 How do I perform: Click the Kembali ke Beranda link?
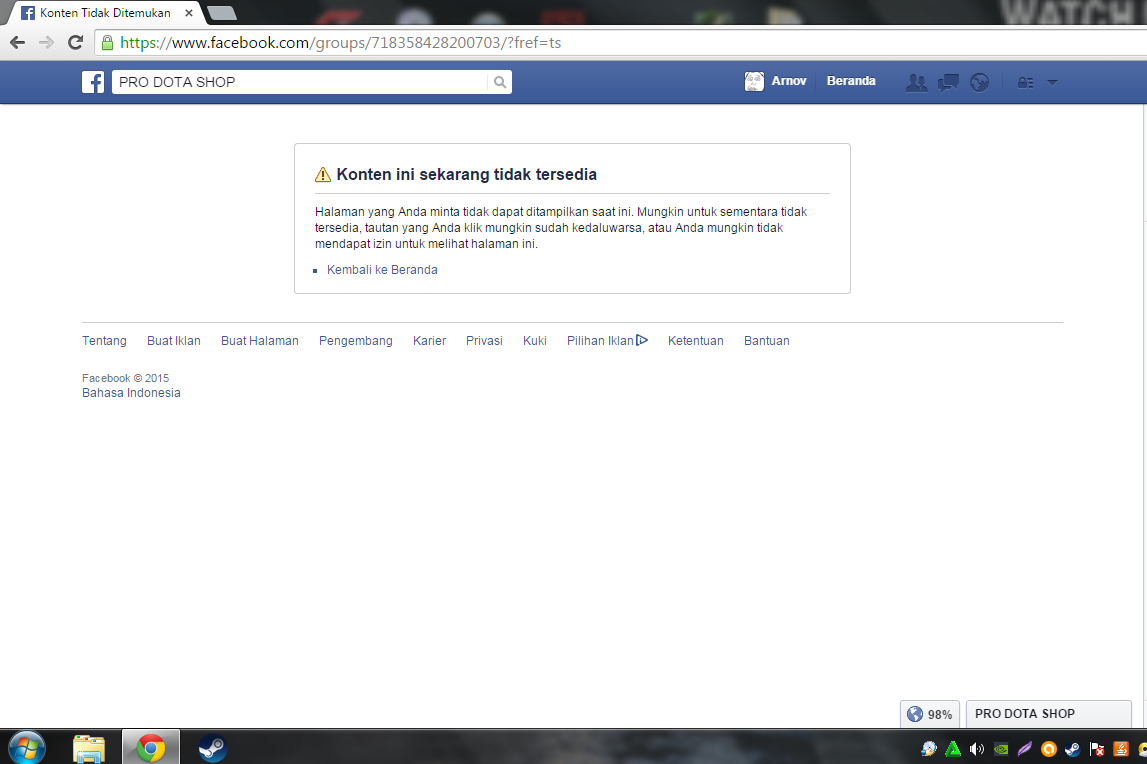[382, 270]
